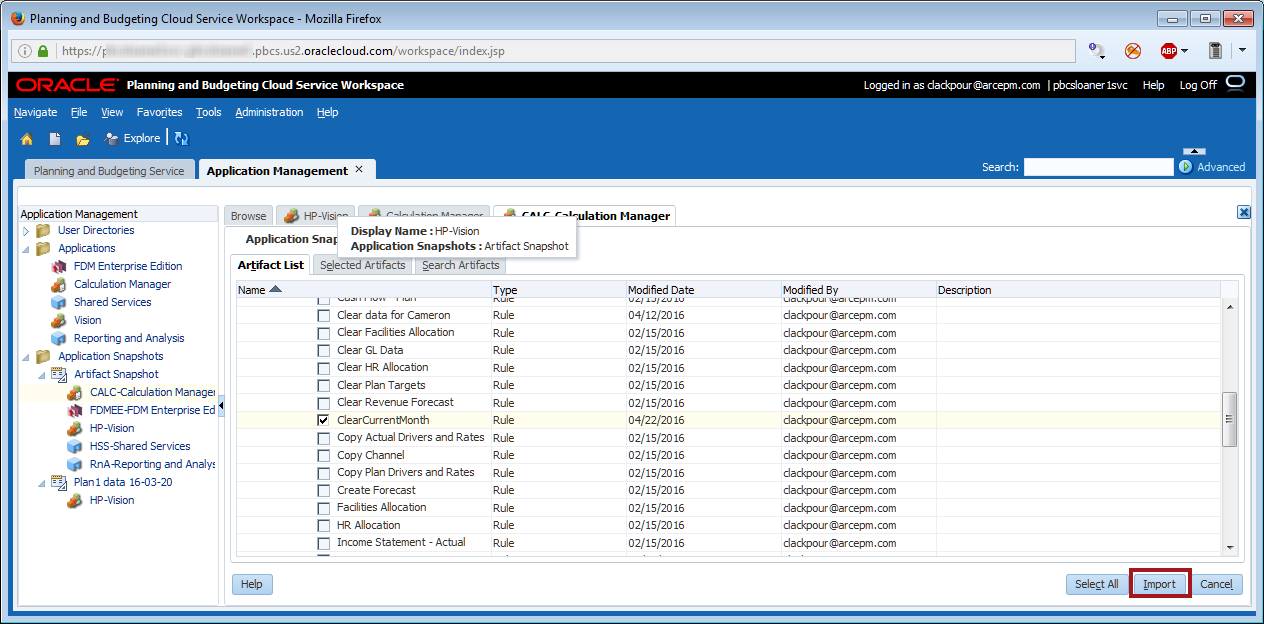Click the Select All button
This screenshot has width=1264, height=624.
pyautogui.click(x=1097, y=584)
